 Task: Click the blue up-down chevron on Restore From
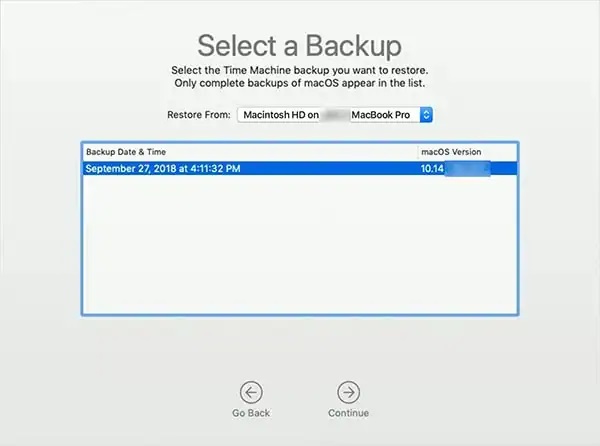pyautogui.click(x=426, y=115)
